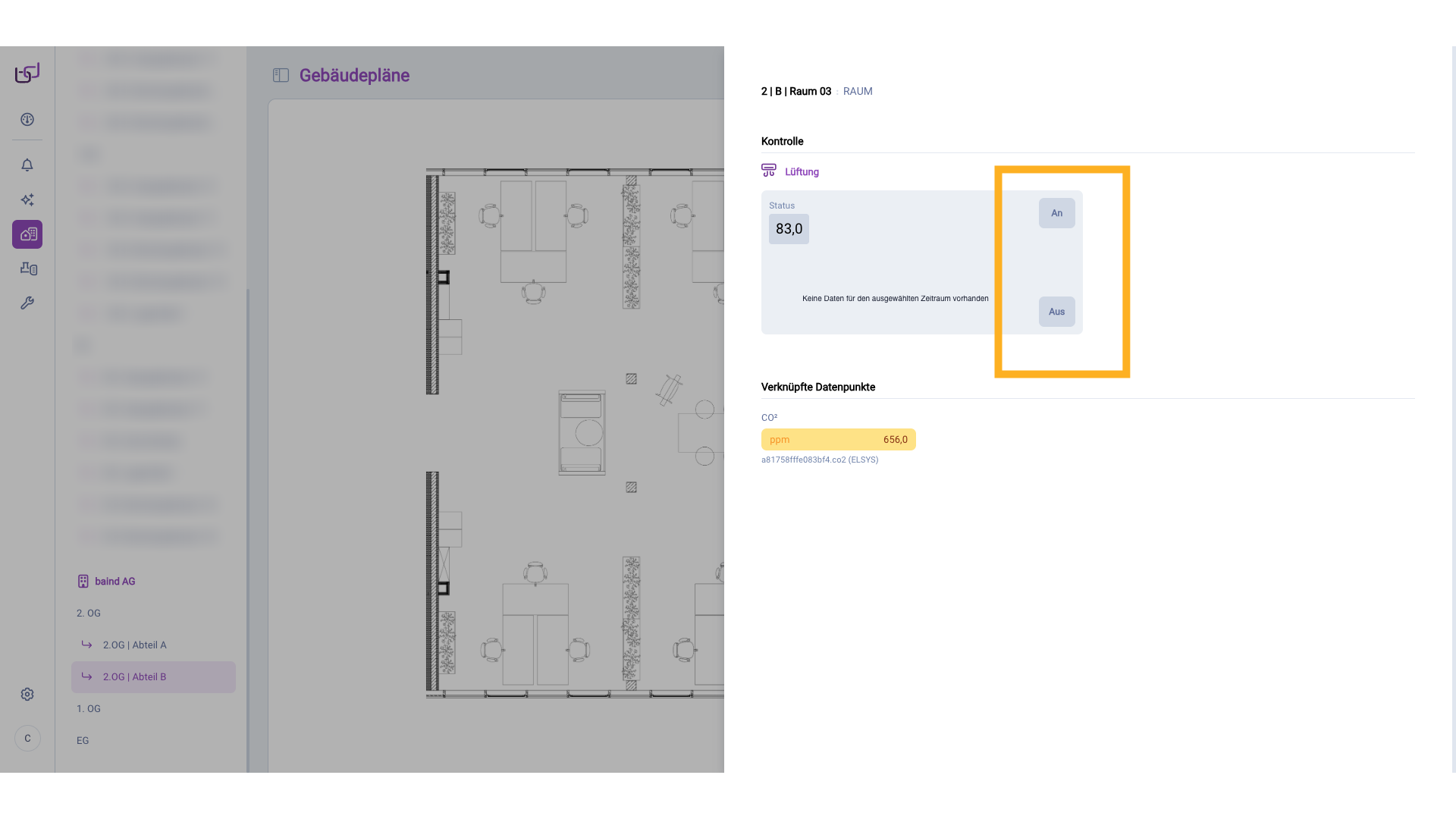Open the AI sparkles icon
1456x819 pixels.
27,200
